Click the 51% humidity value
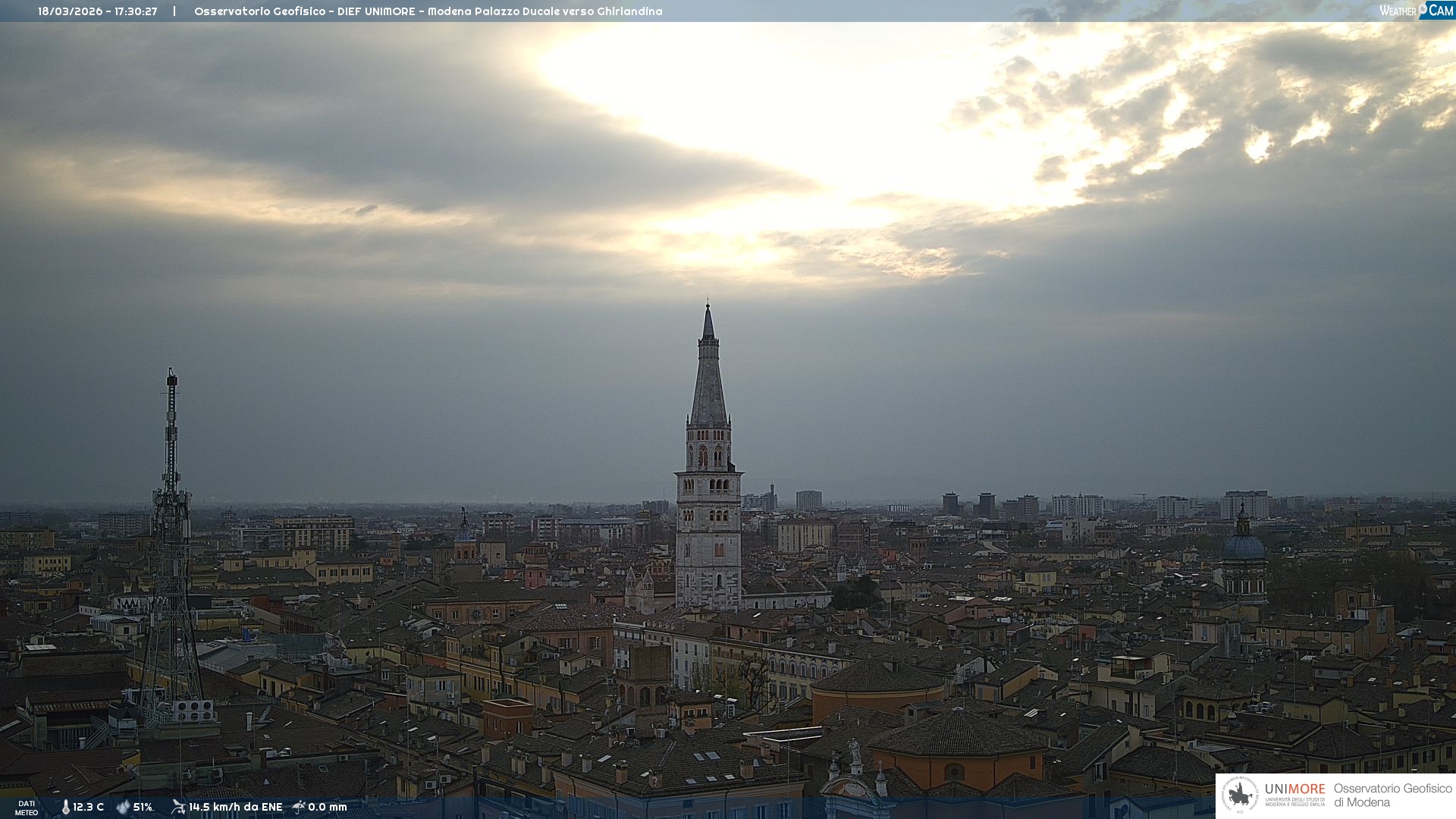This screenshot has width=1456, height=819. click(143, 807)
